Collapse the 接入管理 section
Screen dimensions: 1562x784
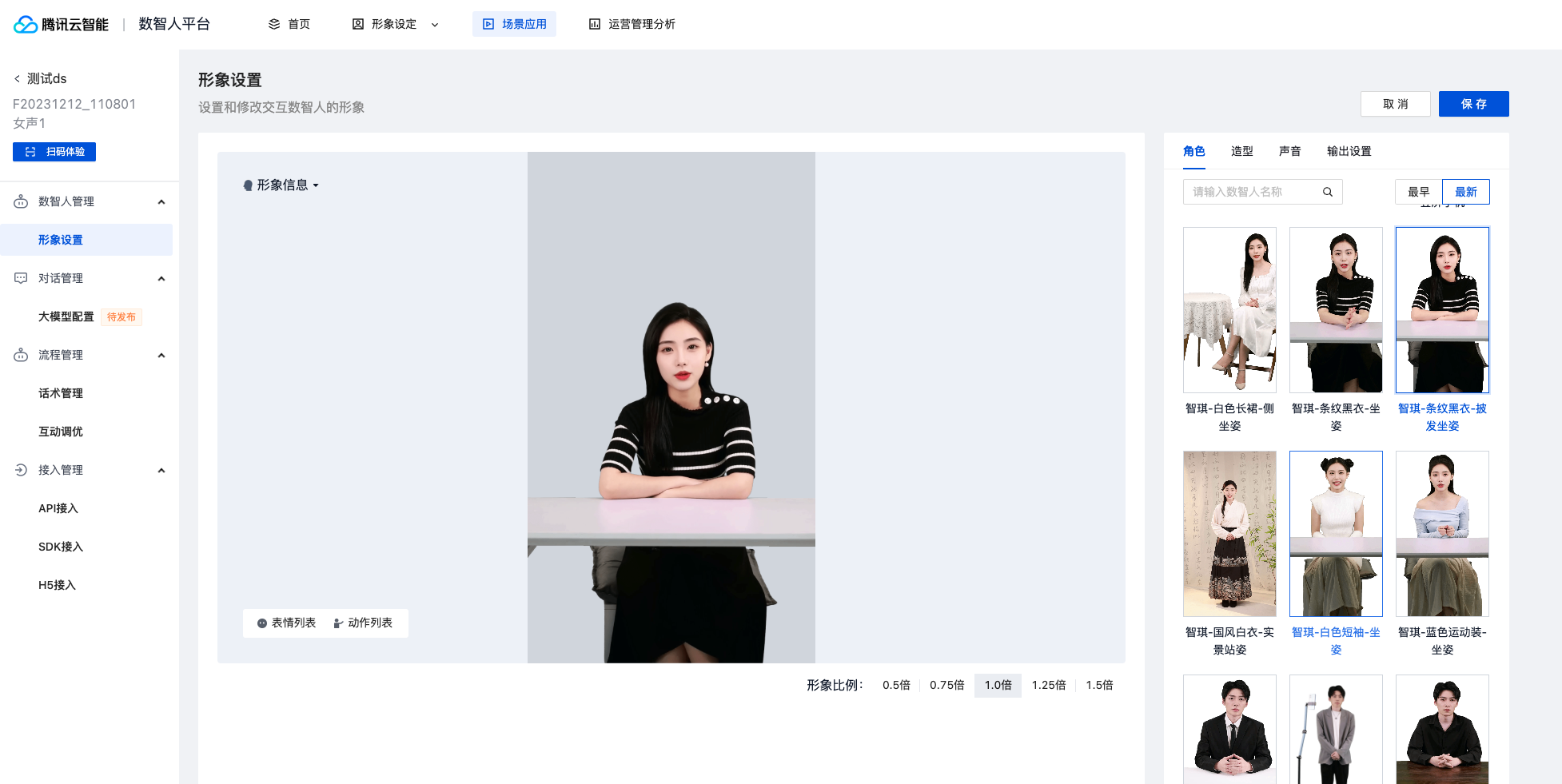pos(161,470)
